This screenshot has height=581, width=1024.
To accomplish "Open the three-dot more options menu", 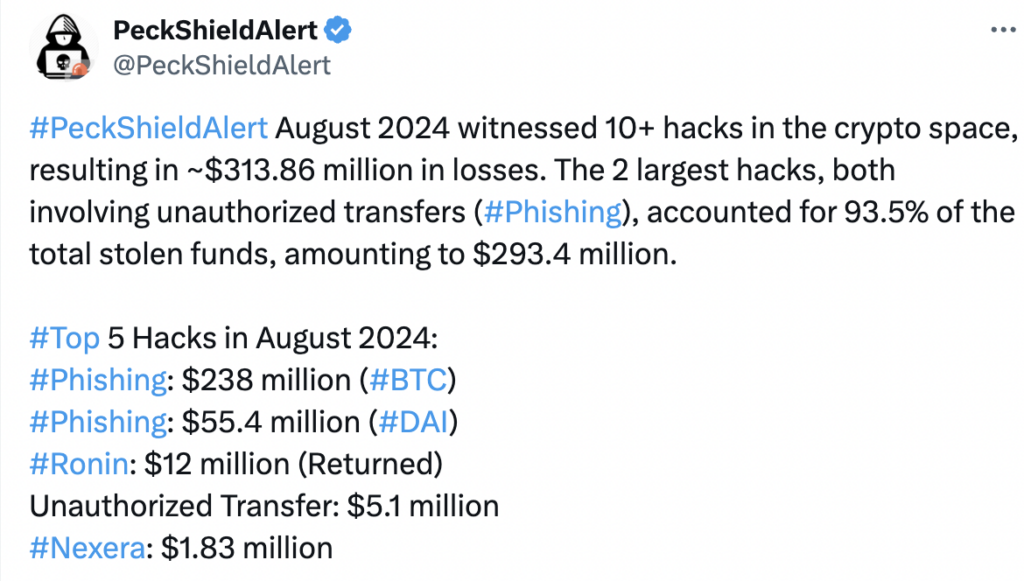I will point(1003,30).
